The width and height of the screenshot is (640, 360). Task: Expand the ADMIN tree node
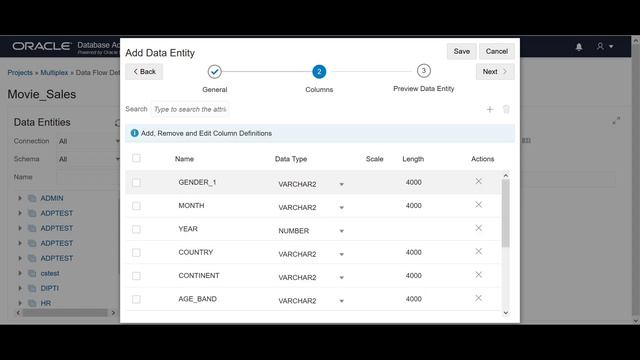[20, 198]
